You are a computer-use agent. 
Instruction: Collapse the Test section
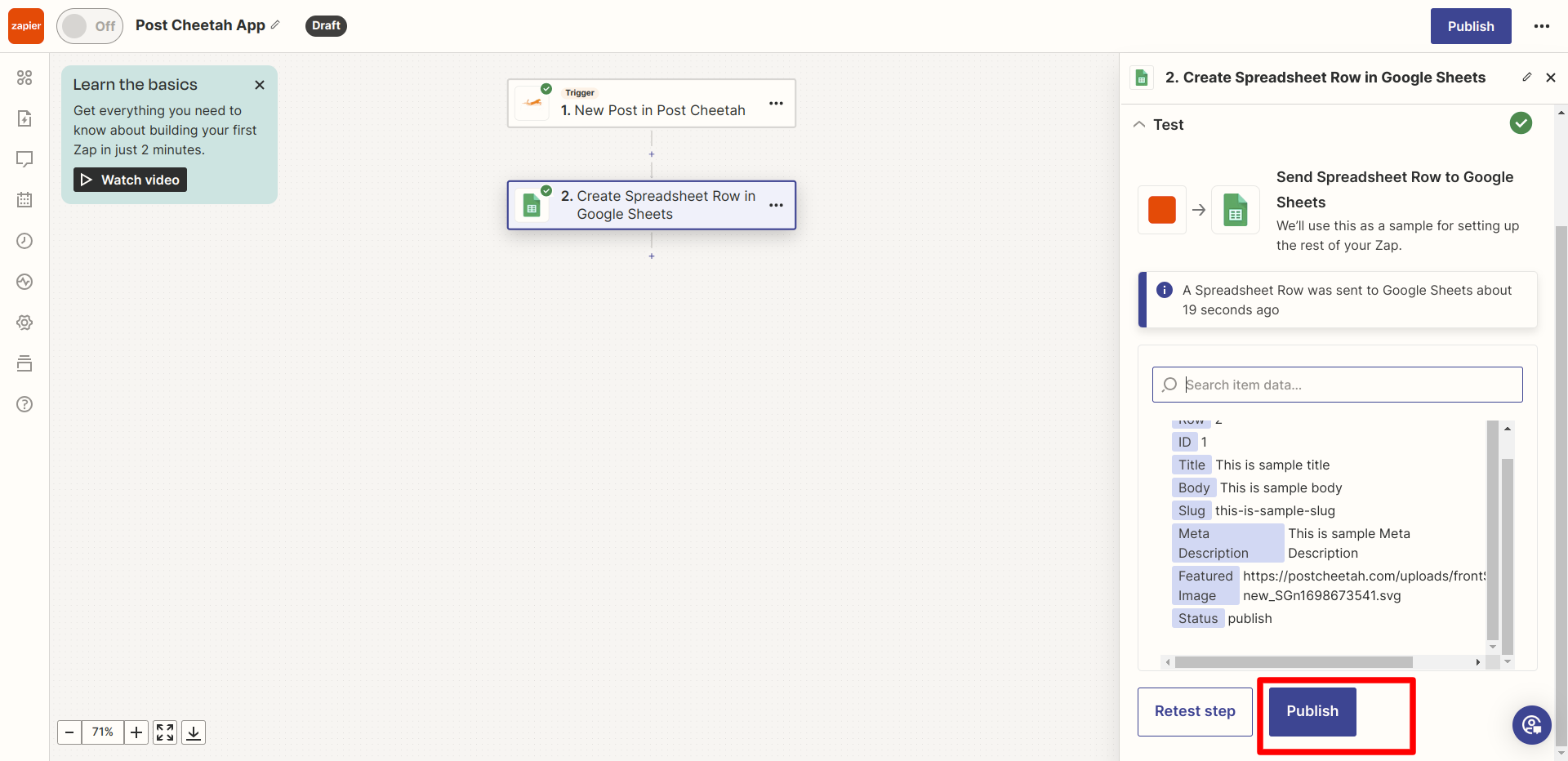click(x=1139, y=124)
